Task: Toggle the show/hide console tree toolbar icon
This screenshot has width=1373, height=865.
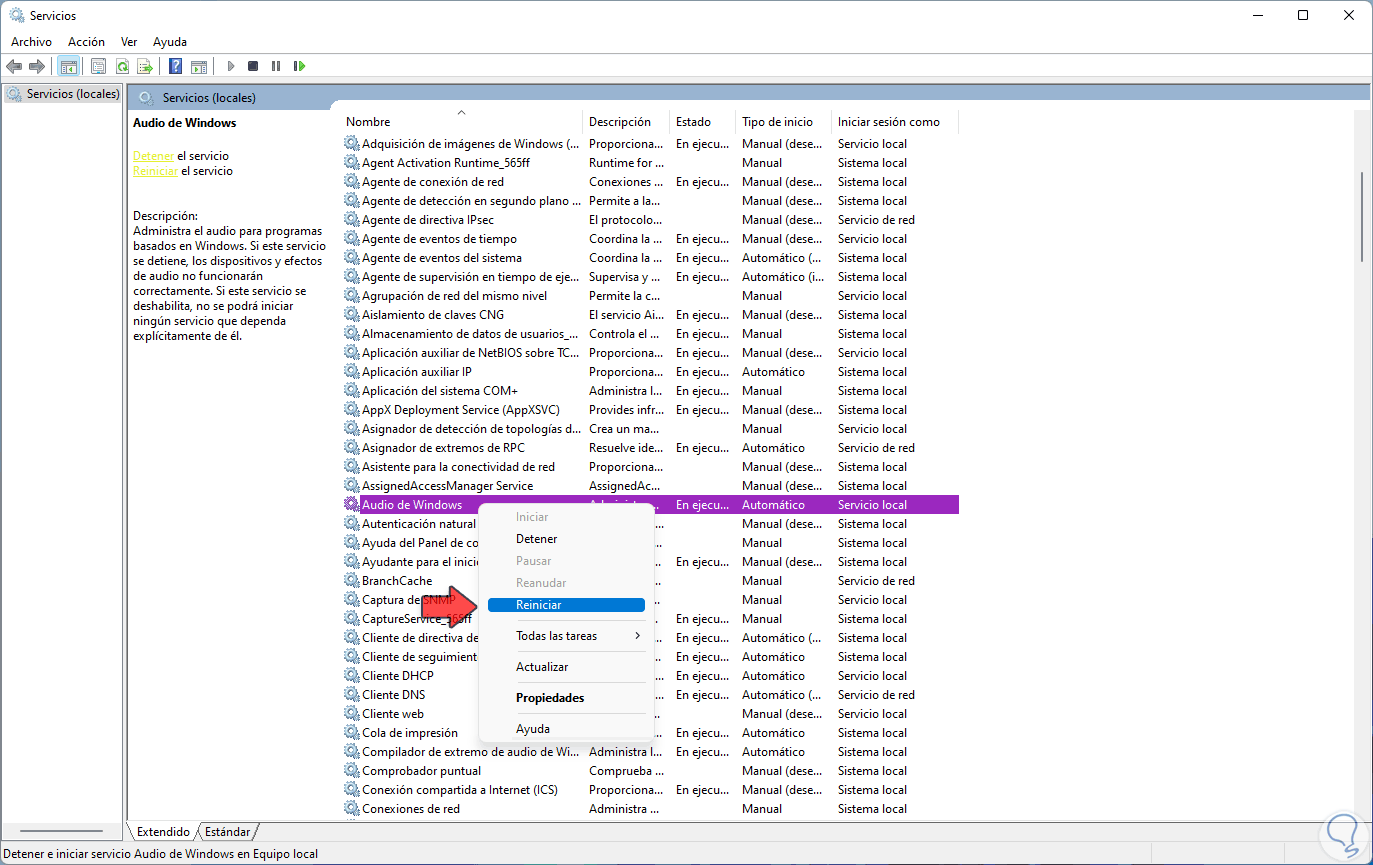Action: coord(69,66)
